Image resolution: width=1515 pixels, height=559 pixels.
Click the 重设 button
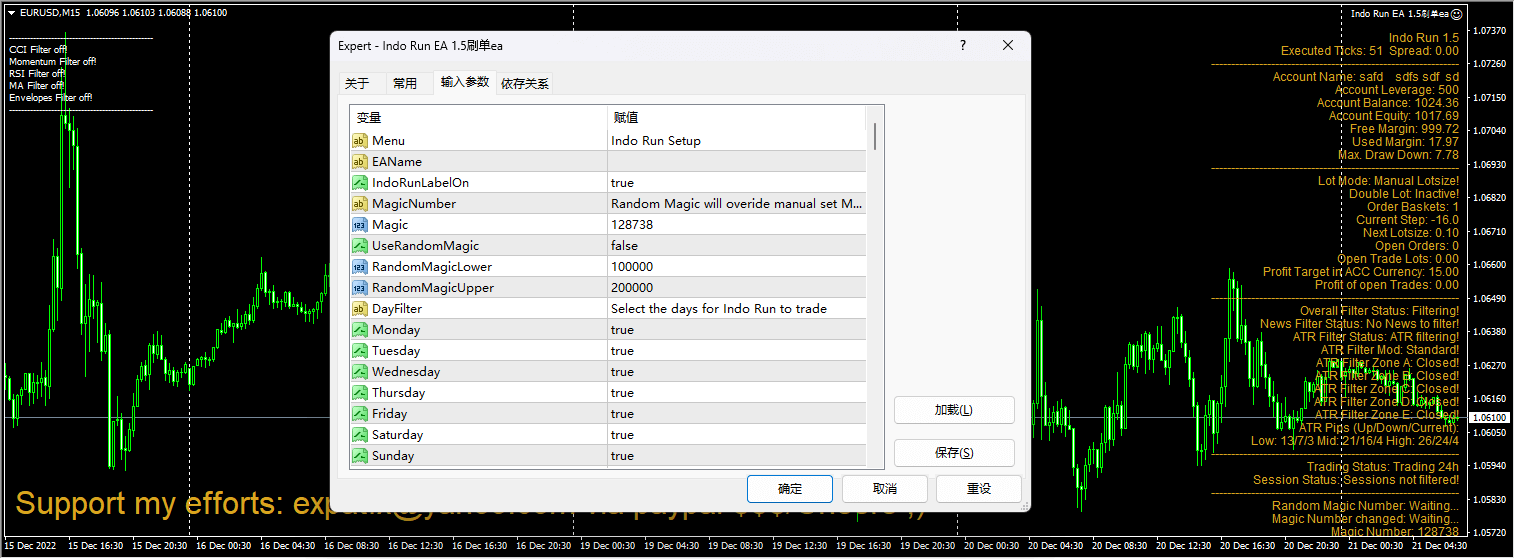click(978, 489)
